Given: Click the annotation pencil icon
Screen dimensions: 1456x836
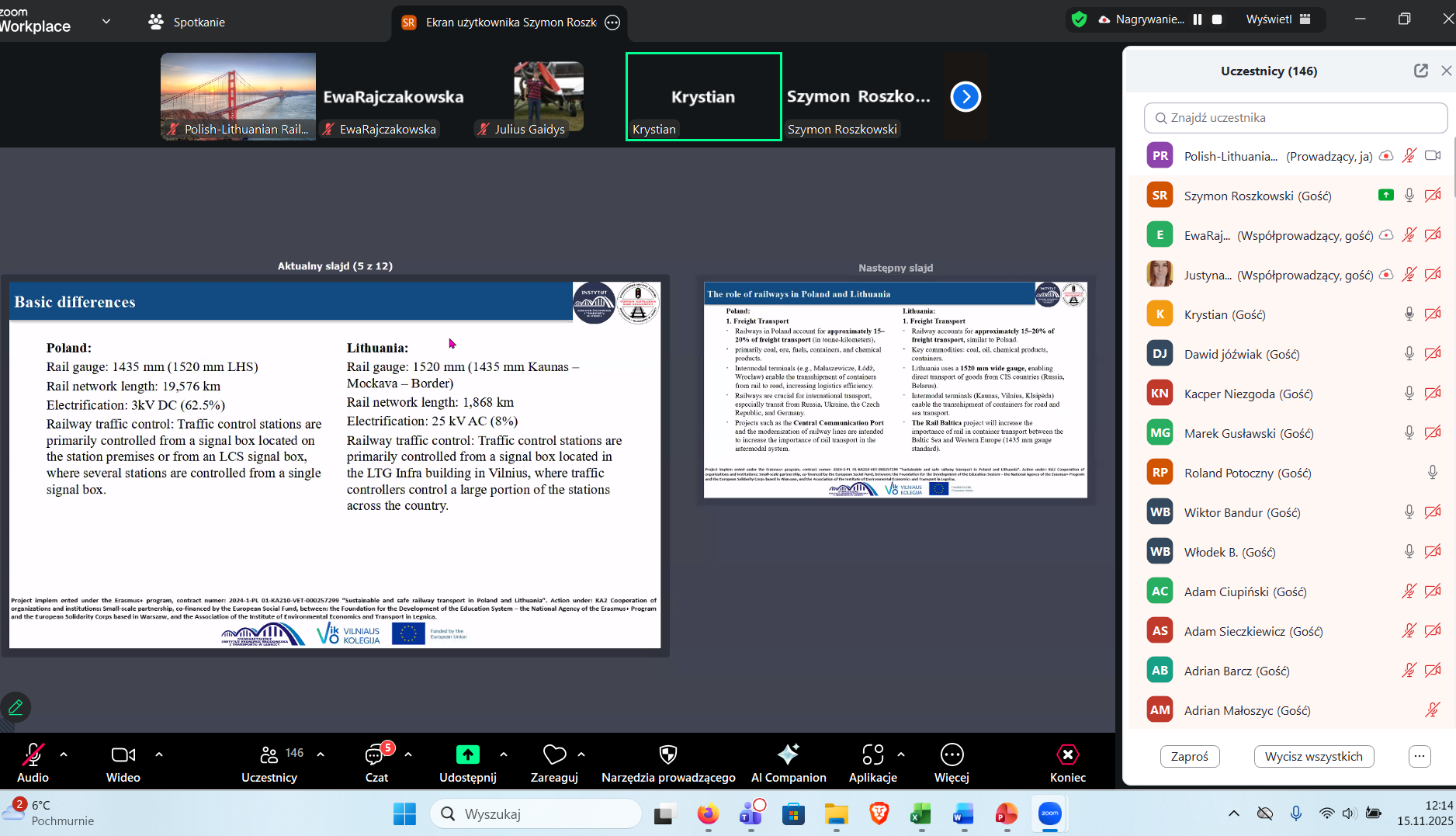Looking at the screenshot, I should (16, 707).
